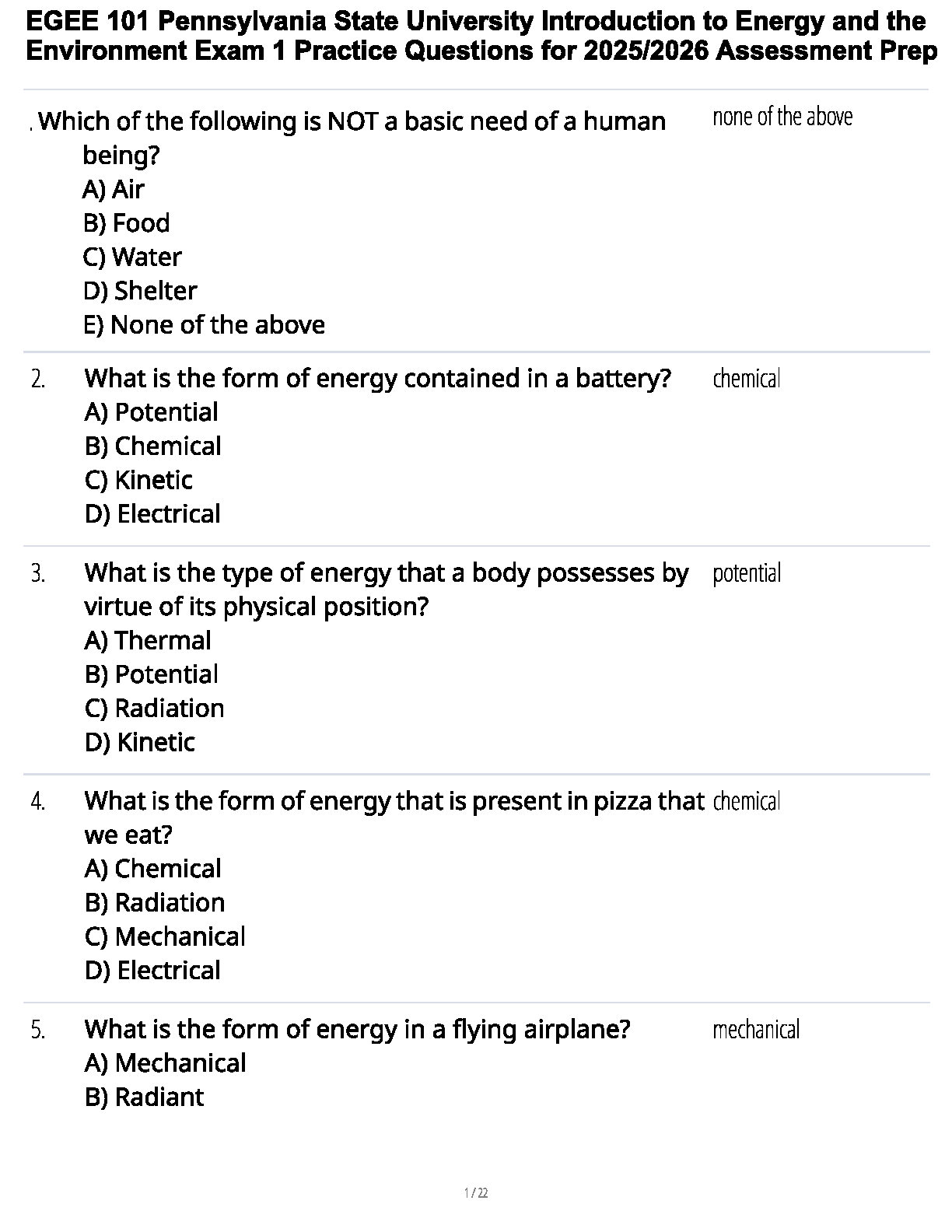
Task: Click the 'none of the above' answer text
Action: [x=782, y=117]
